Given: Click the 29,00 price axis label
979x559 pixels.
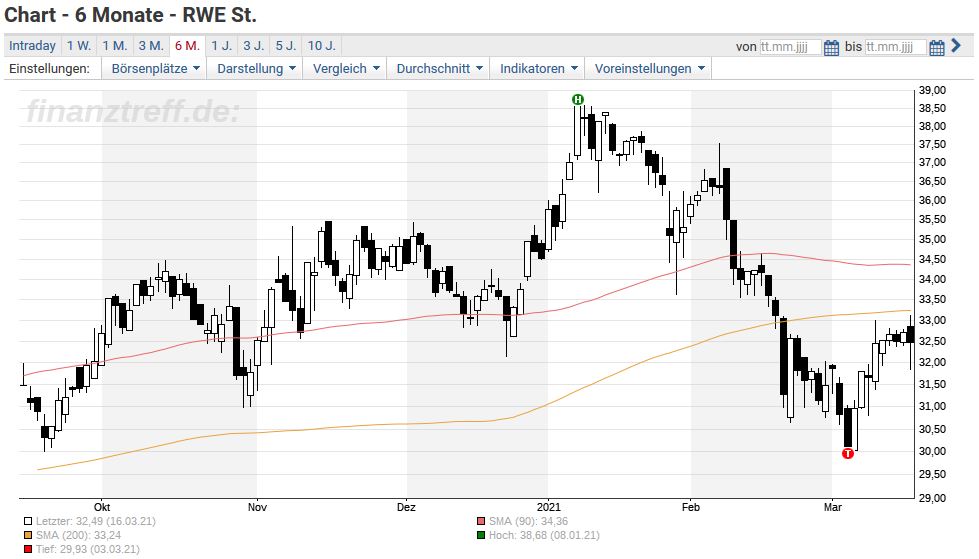Looking at the screenshot, I should click(933, 498).
